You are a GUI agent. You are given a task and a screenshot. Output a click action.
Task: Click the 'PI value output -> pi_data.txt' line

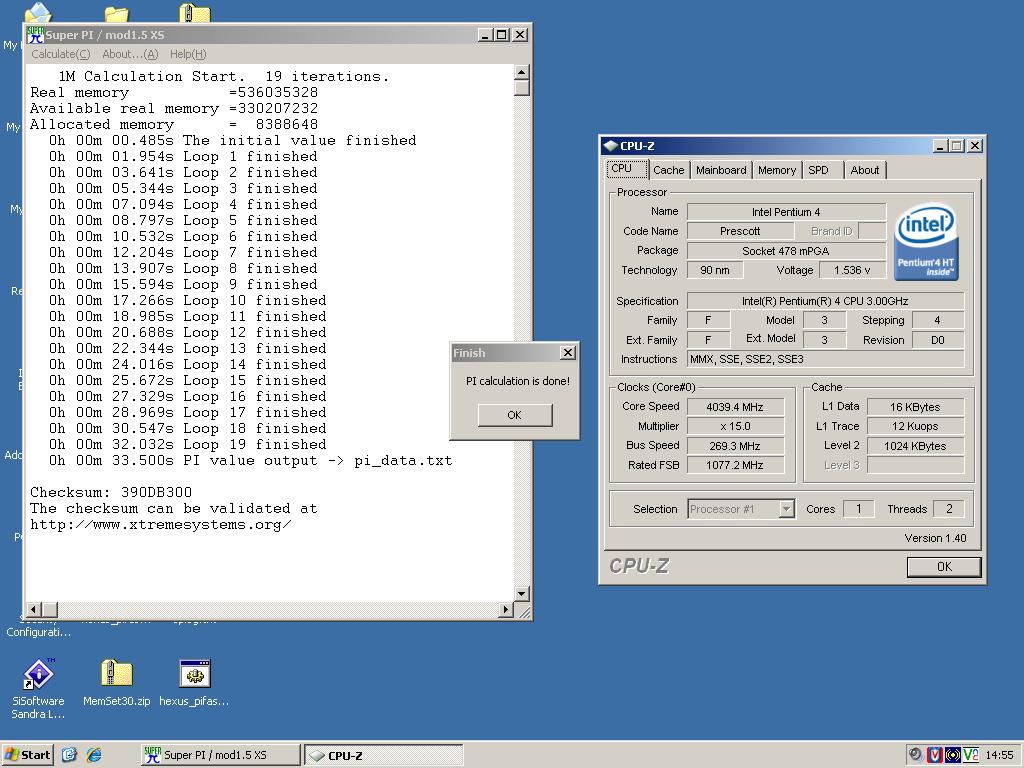click(250, 460)
